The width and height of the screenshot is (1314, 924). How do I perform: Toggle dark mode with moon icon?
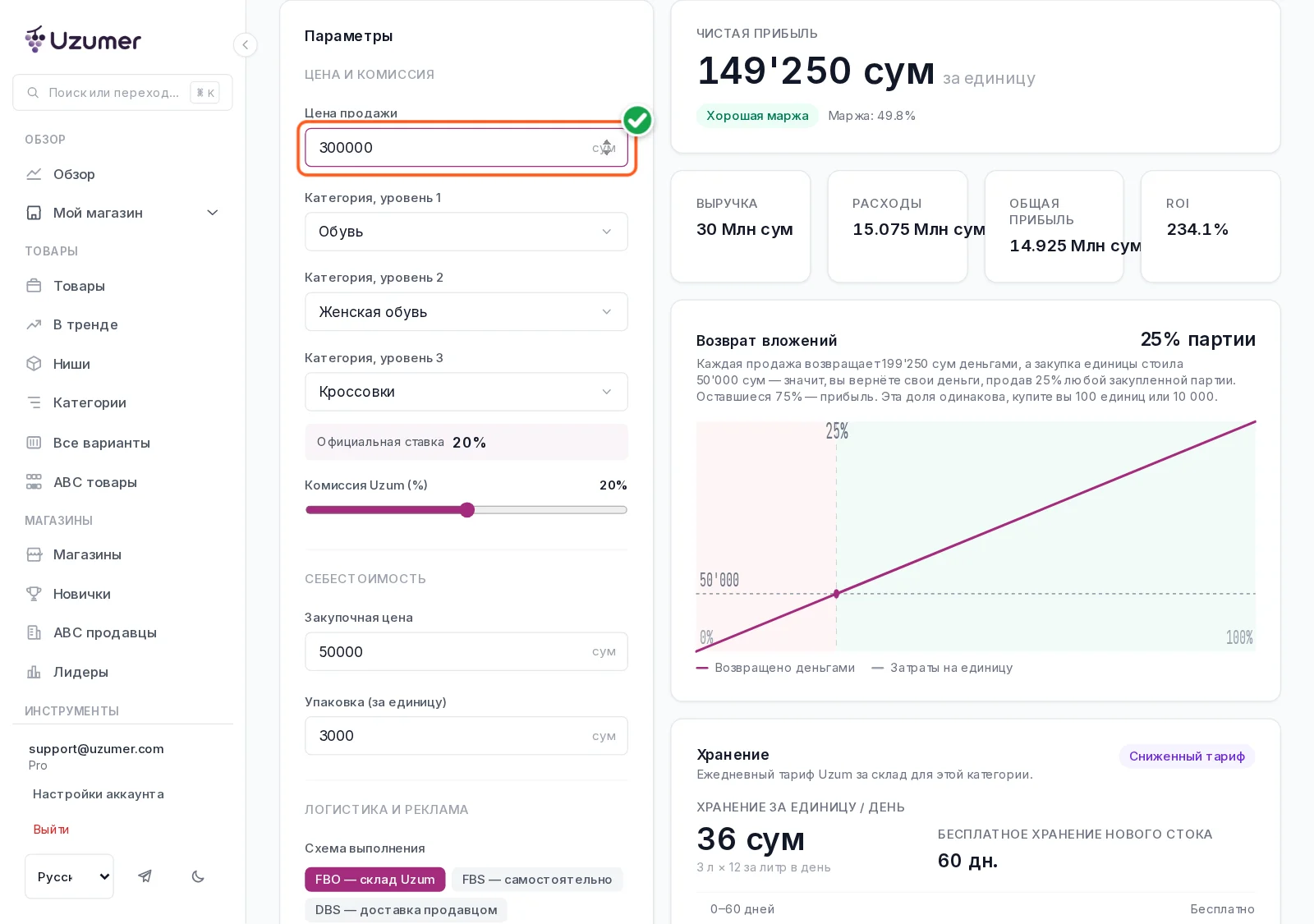[198, 876]
